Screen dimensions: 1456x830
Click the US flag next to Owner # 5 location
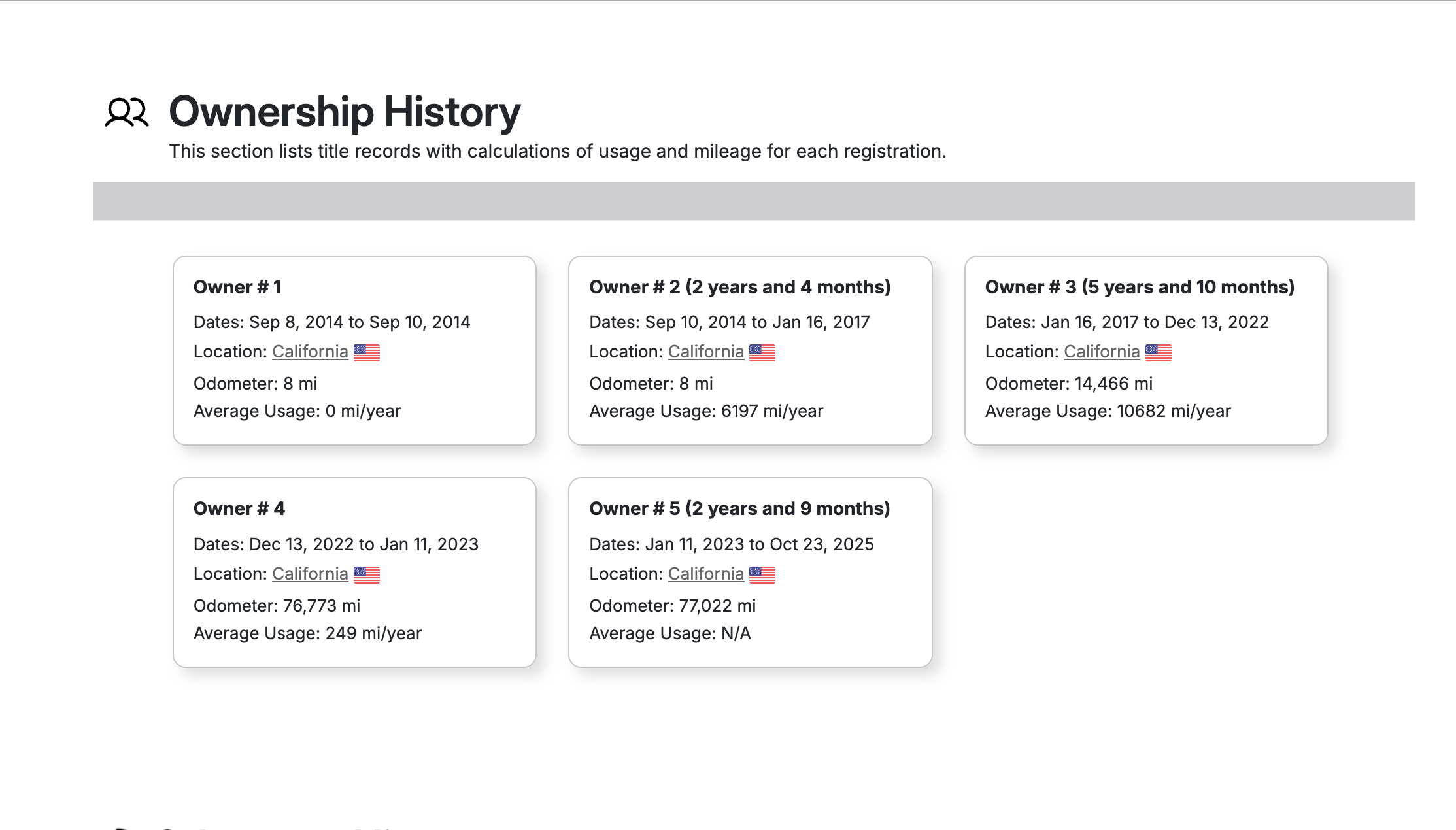[x=763, y=574]
